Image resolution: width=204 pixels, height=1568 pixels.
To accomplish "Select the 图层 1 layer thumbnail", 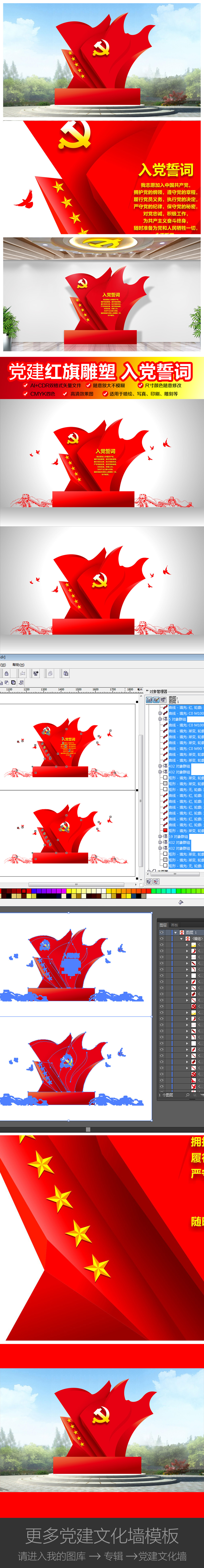I will 182,933.
